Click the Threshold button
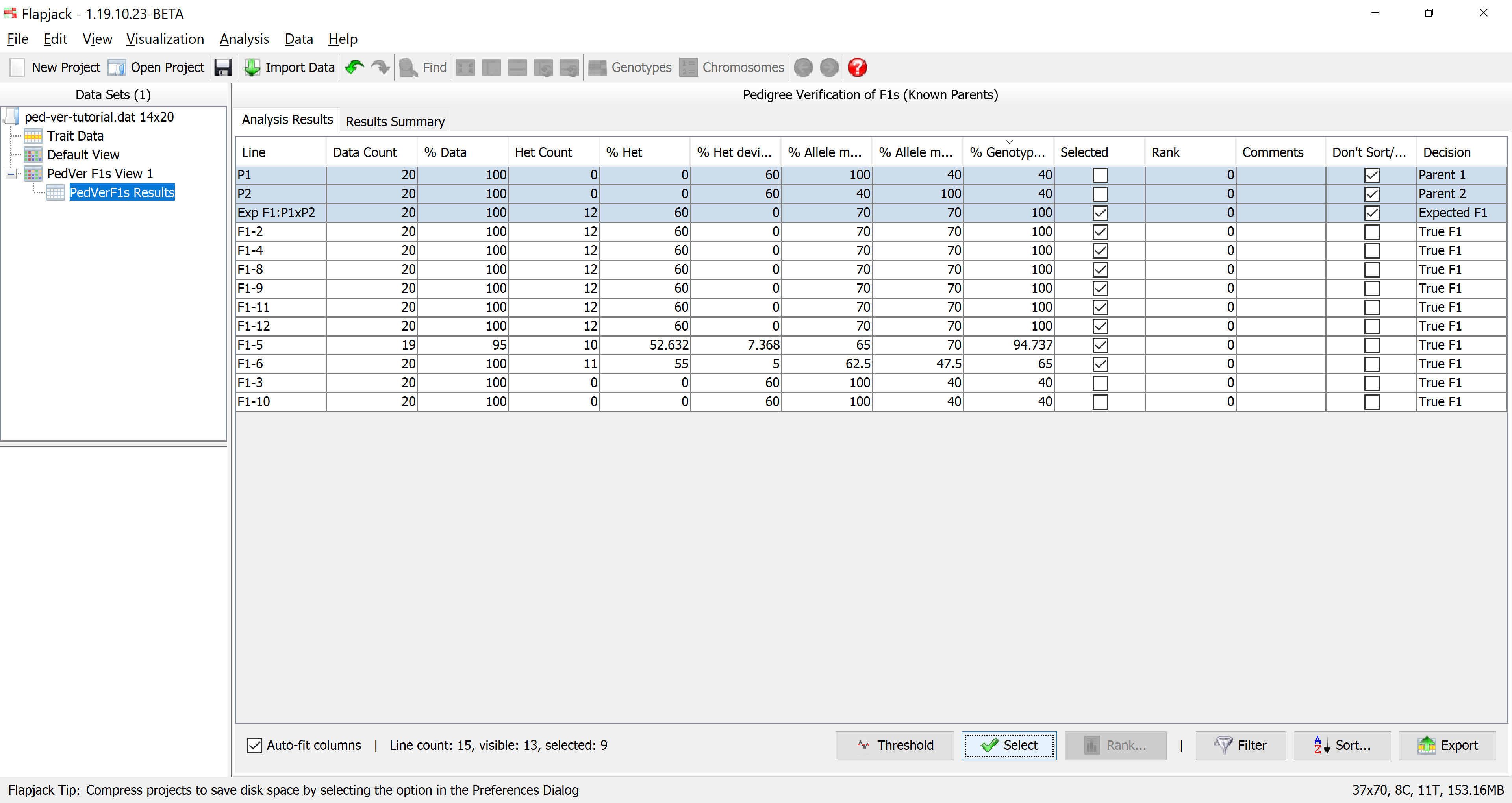The width and height of the screenshot is (1512, 803). [895, 746]
